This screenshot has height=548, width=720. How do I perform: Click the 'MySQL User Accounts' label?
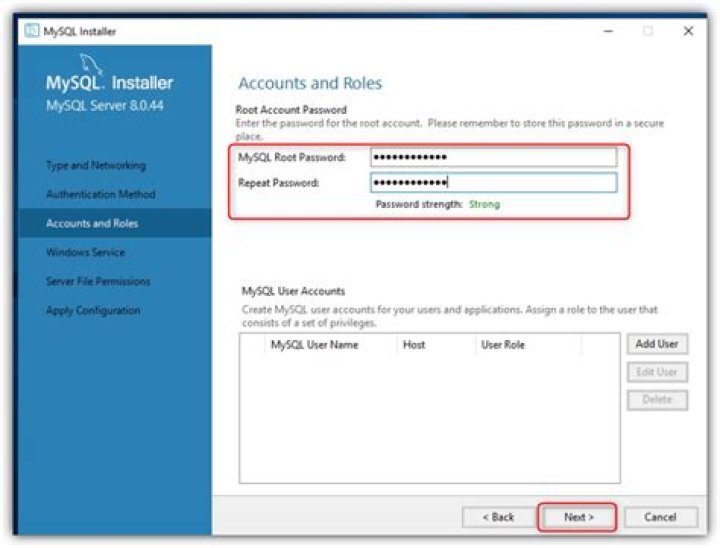pos(293,291)
